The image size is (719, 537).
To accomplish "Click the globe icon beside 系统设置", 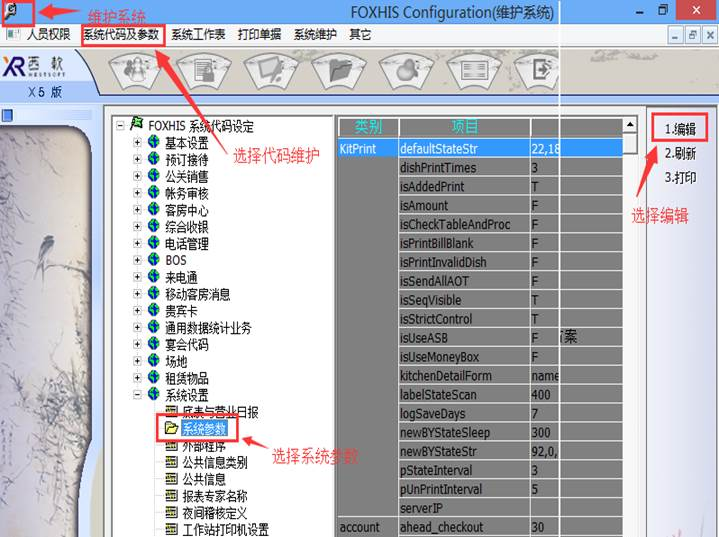I will pos(154,394).
